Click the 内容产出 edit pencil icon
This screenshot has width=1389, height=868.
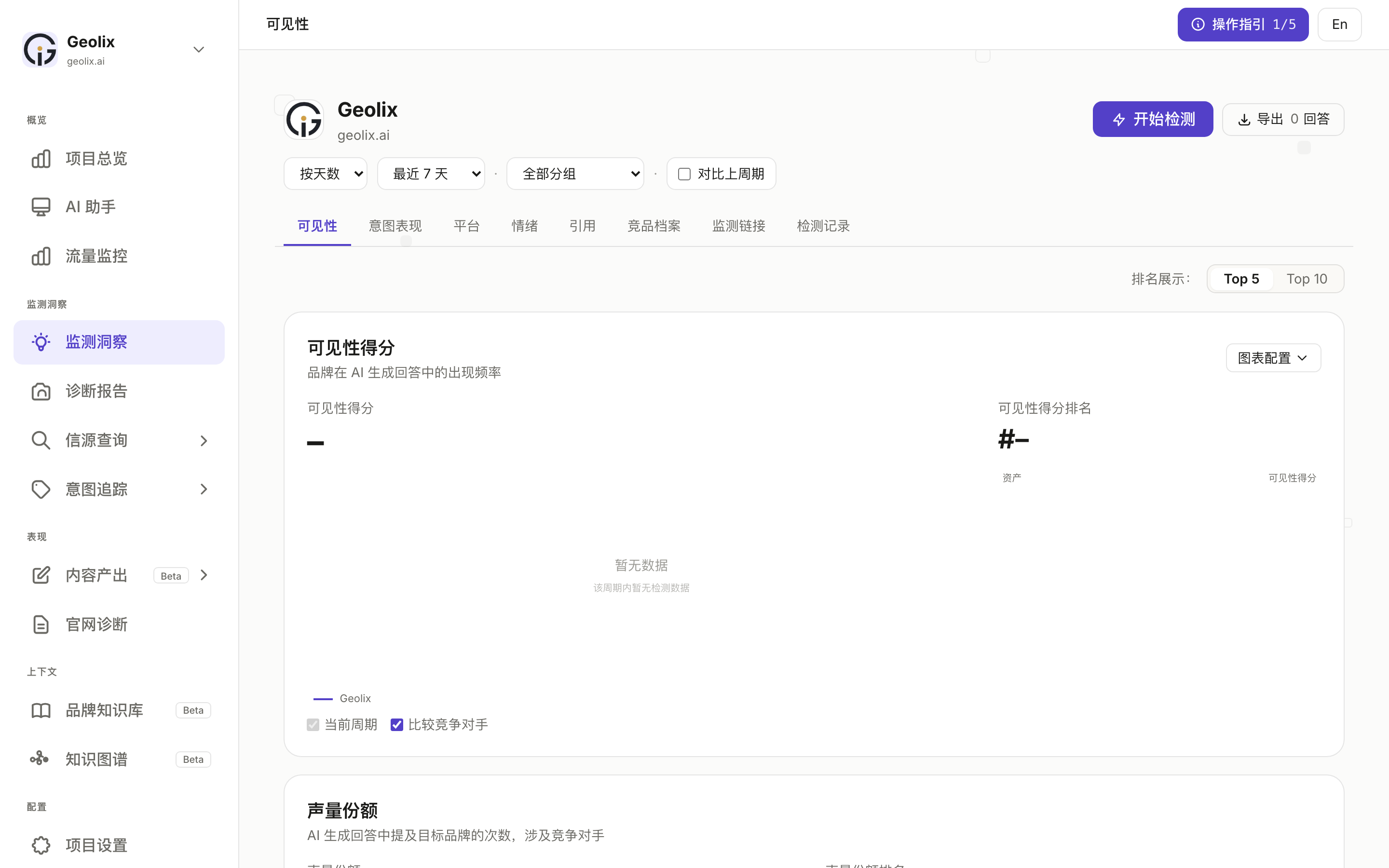[x=41, y=575]
